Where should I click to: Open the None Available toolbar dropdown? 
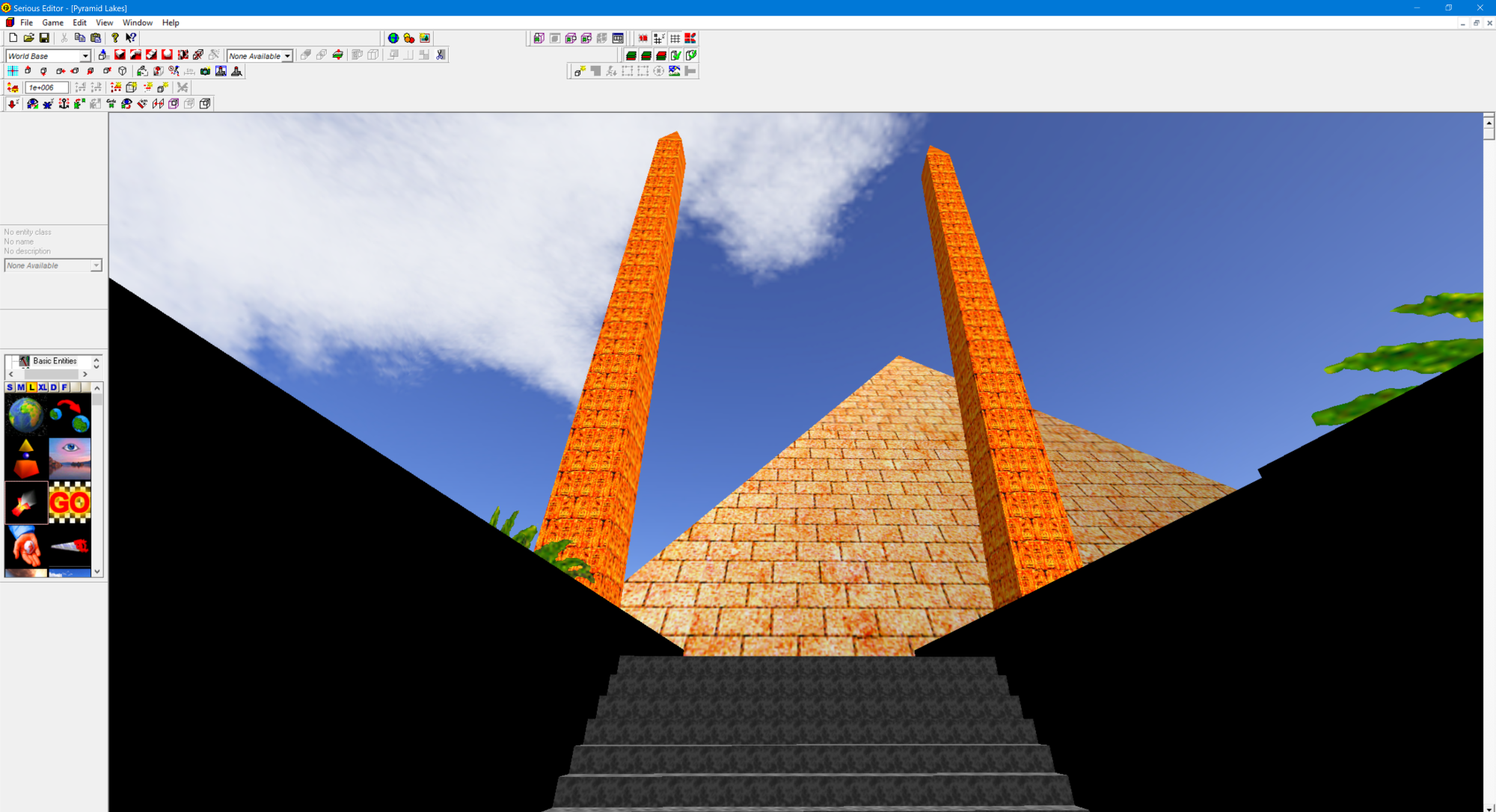(286, 56)
